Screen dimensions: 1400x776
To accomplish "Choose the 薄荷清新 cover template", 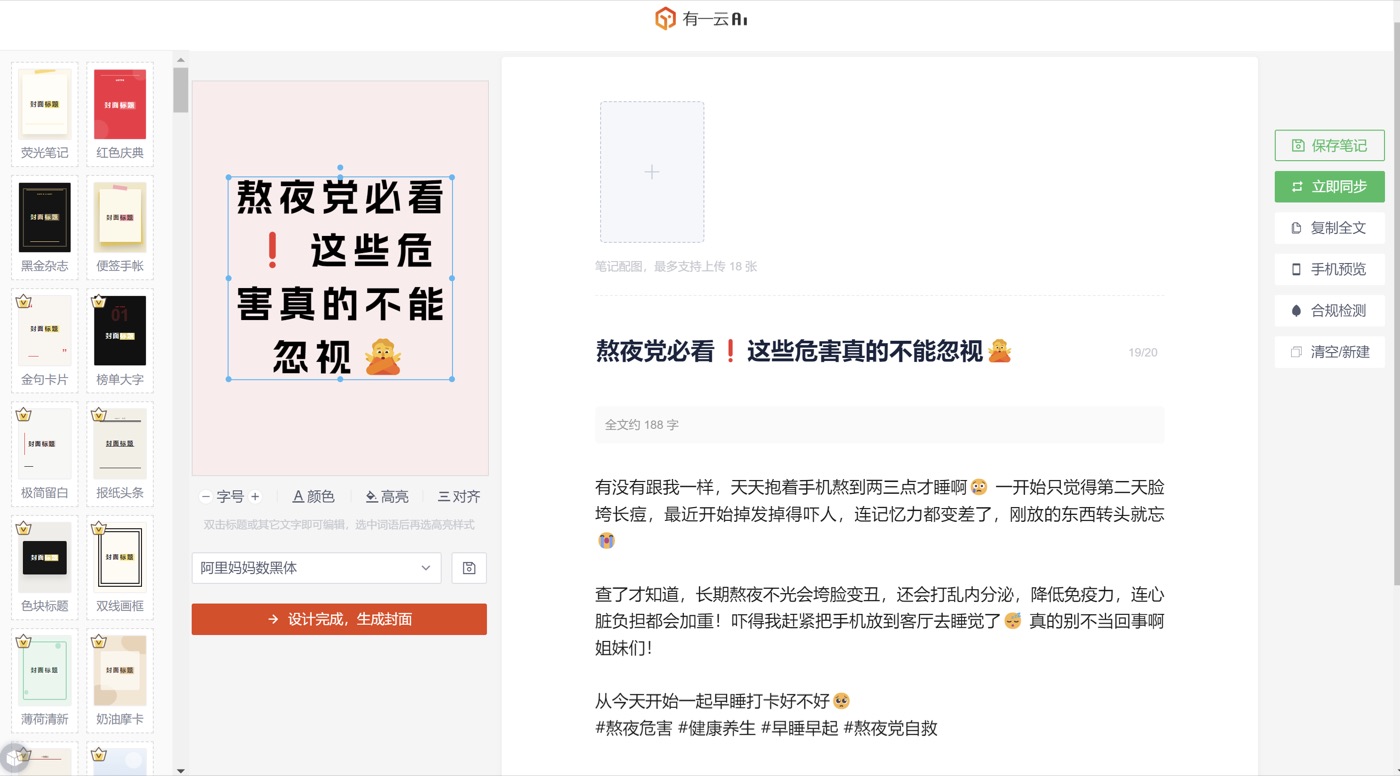I will 45,680.
